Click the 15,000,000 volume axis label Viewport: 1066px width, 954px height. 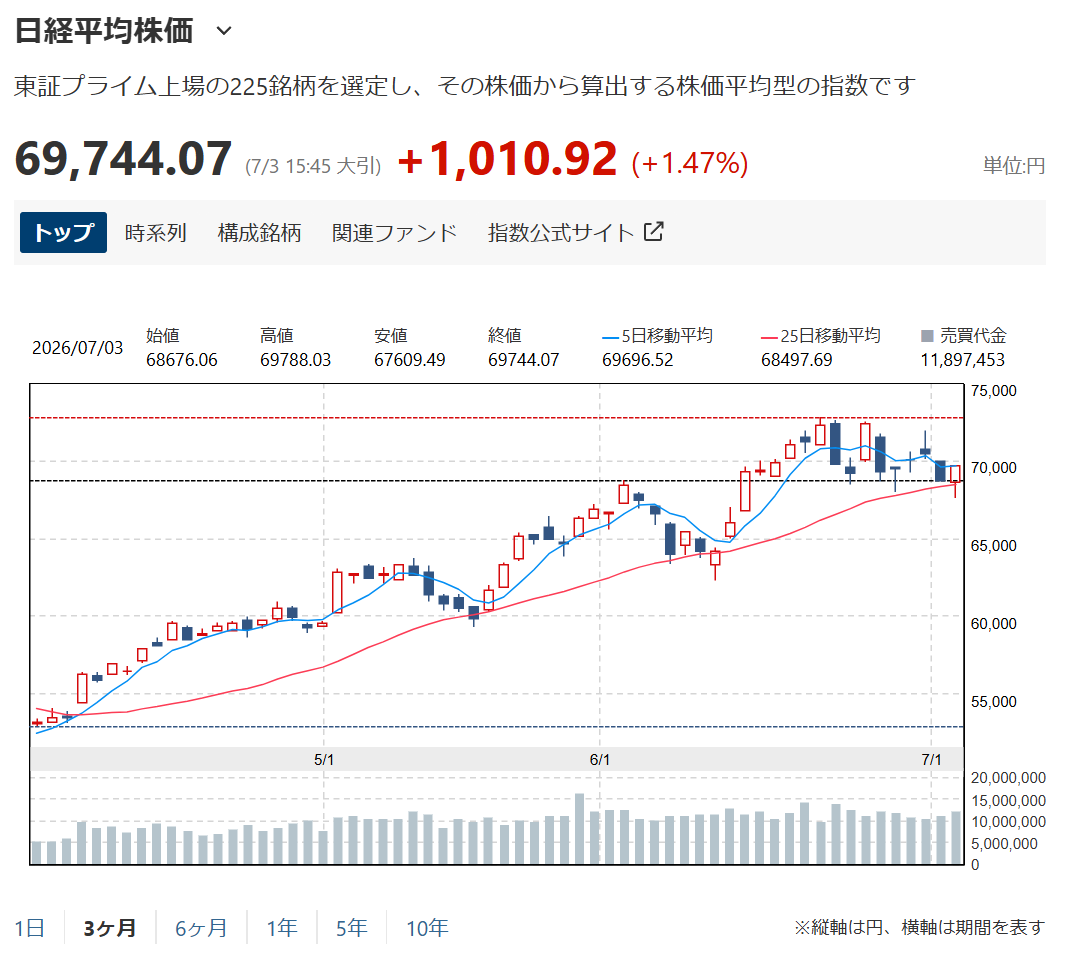click(x=1008, y=800)
